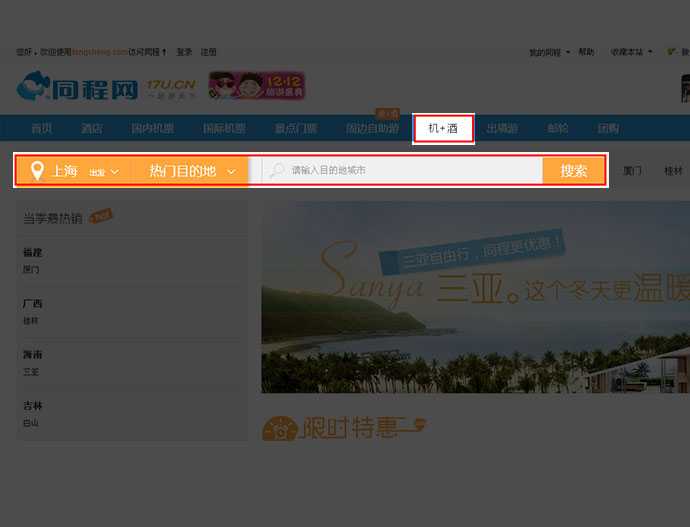Open the 周边自助游 navigation tab

click(372, 128)
